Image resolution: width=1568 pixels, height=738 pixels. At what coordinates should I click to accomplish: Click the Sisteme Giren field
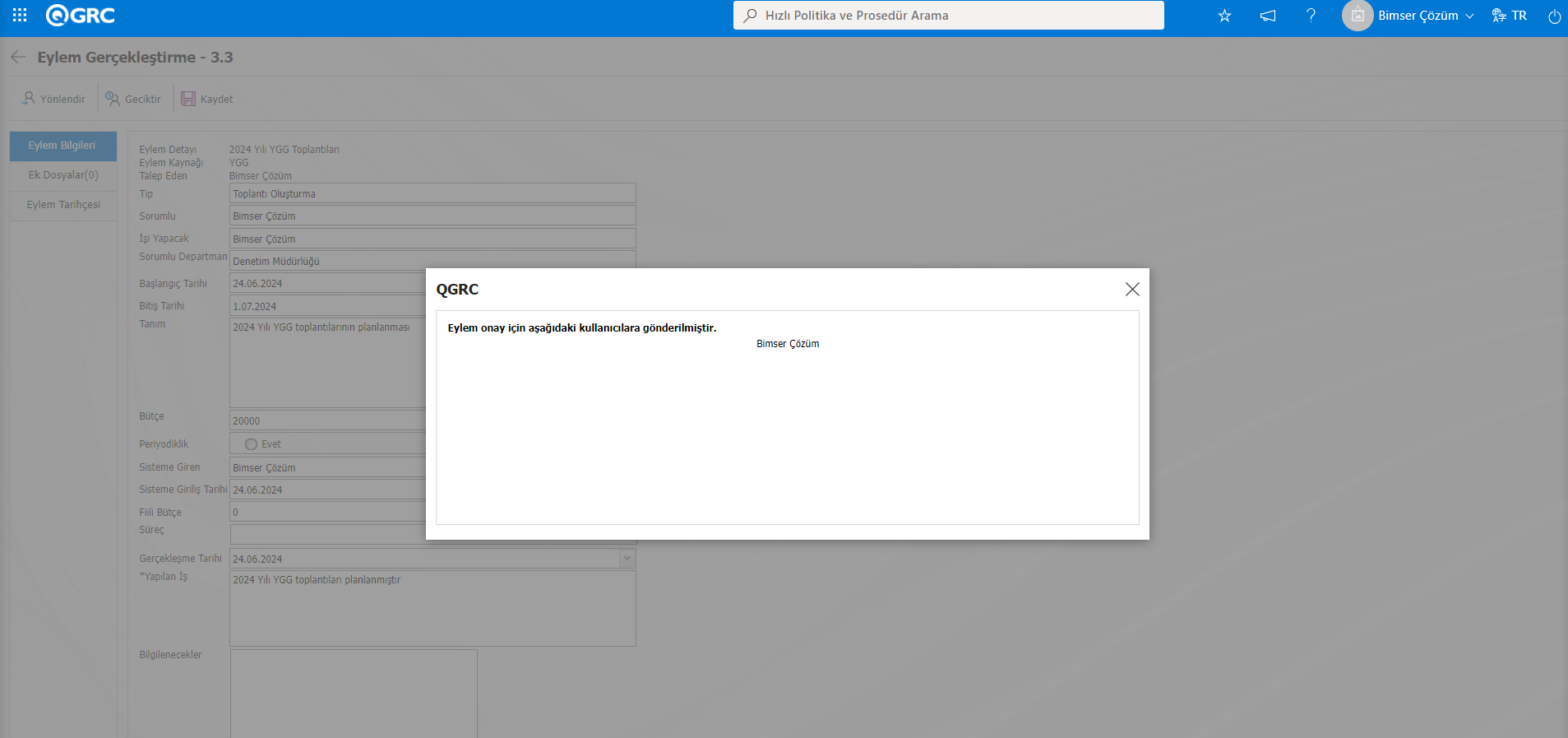pos(327,467)
